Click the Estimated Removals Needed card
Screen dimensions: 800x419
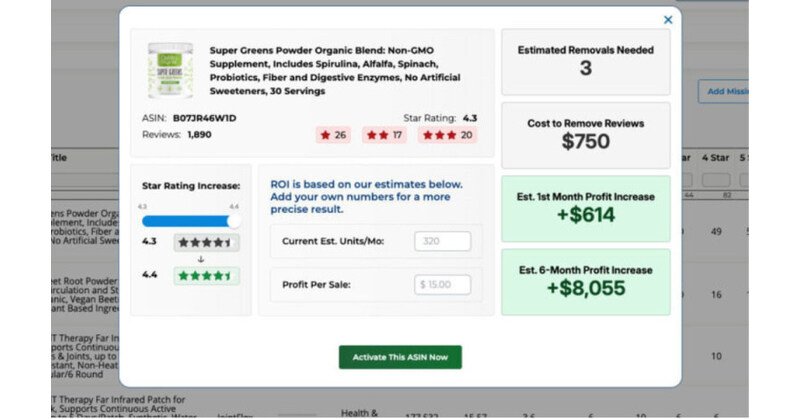[585, 61]
